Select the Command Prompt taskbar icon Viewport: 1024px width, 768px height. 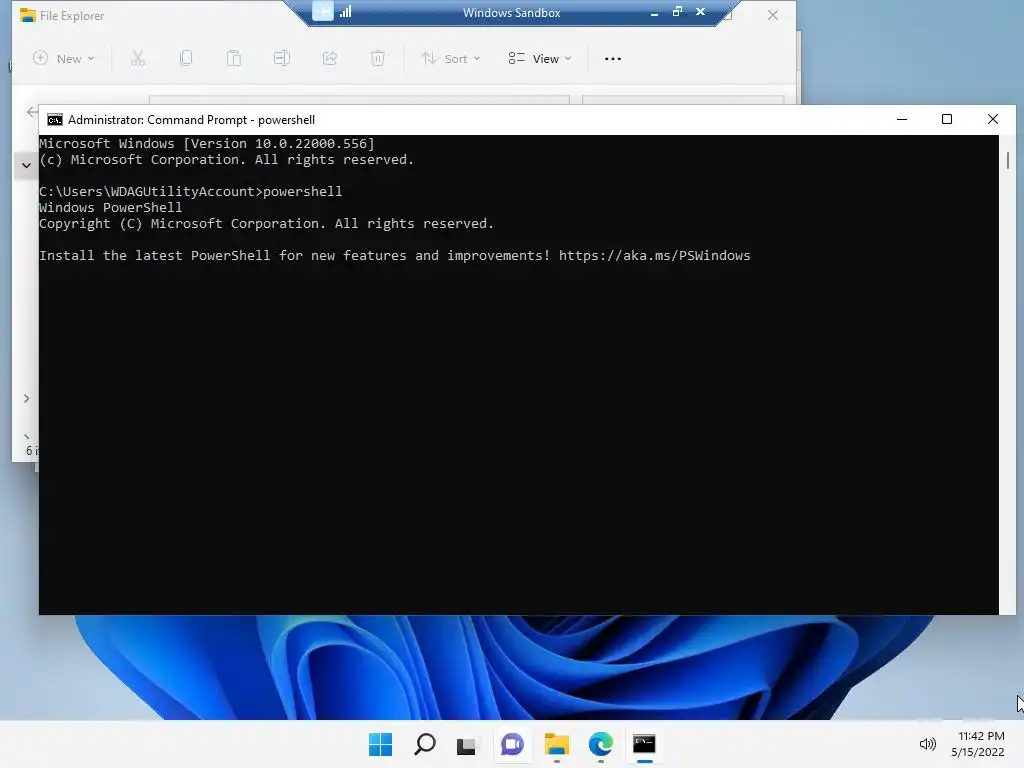point(645,744)
